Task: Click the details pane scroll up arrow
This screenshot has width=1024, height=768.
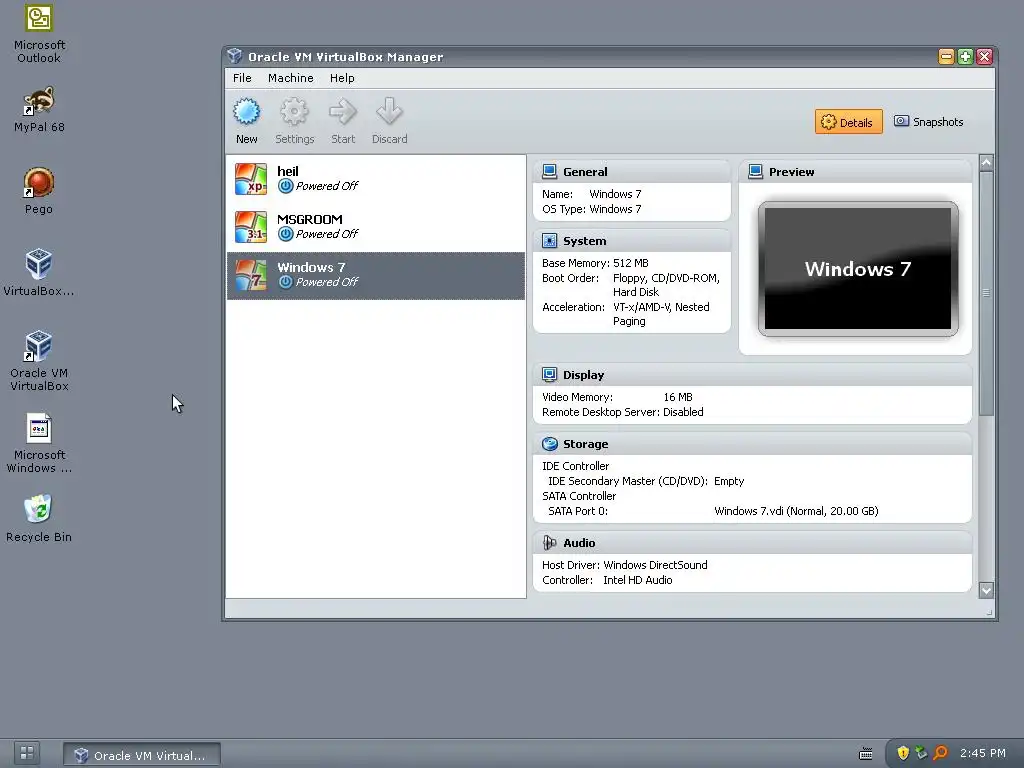Action: click(986, 162)
